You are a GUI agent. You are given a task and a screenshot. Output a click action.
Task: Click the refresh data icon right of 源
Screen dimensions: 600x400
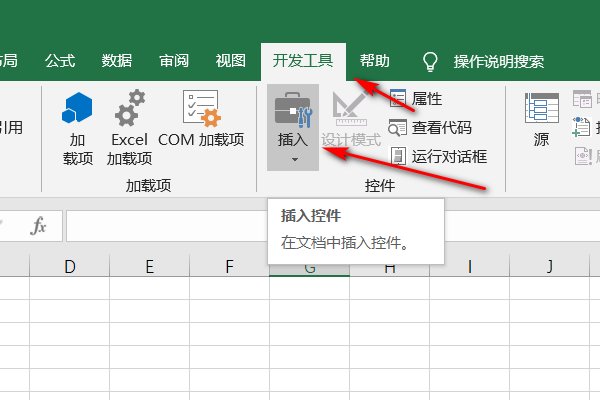pyautogui.click(x=583, y=156)
